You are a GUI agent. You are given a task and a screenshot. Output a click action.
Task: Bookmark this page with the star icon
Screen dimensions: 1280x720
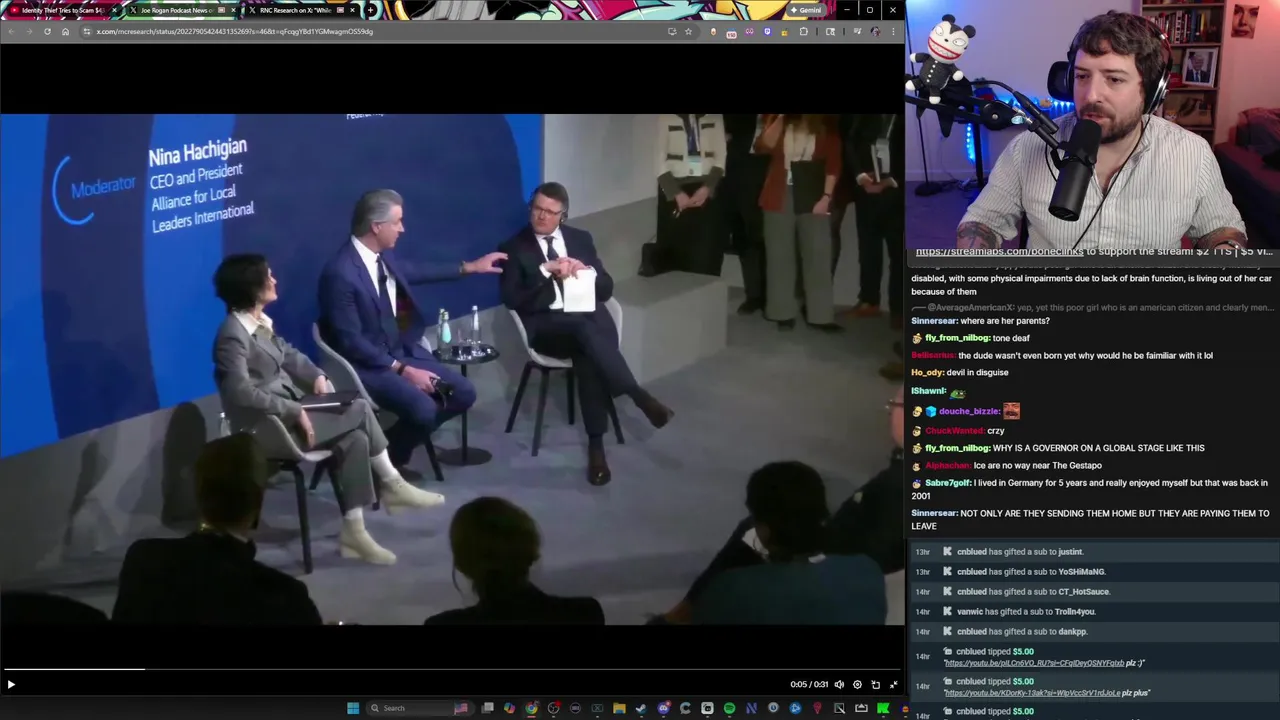688,31
